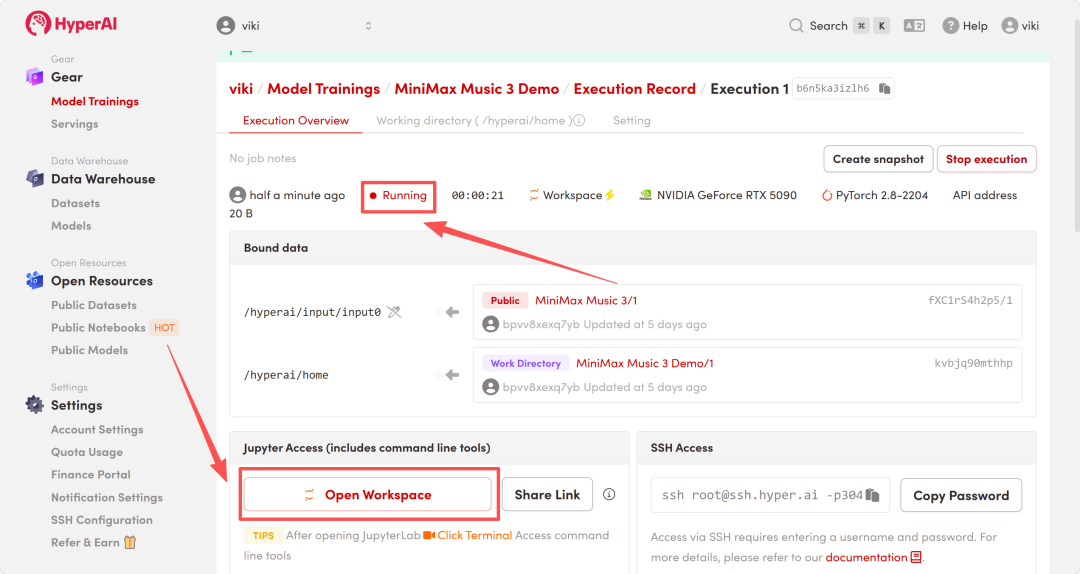
Task: Click the elapsed time 00:00:21
Action: click(477, 196)
